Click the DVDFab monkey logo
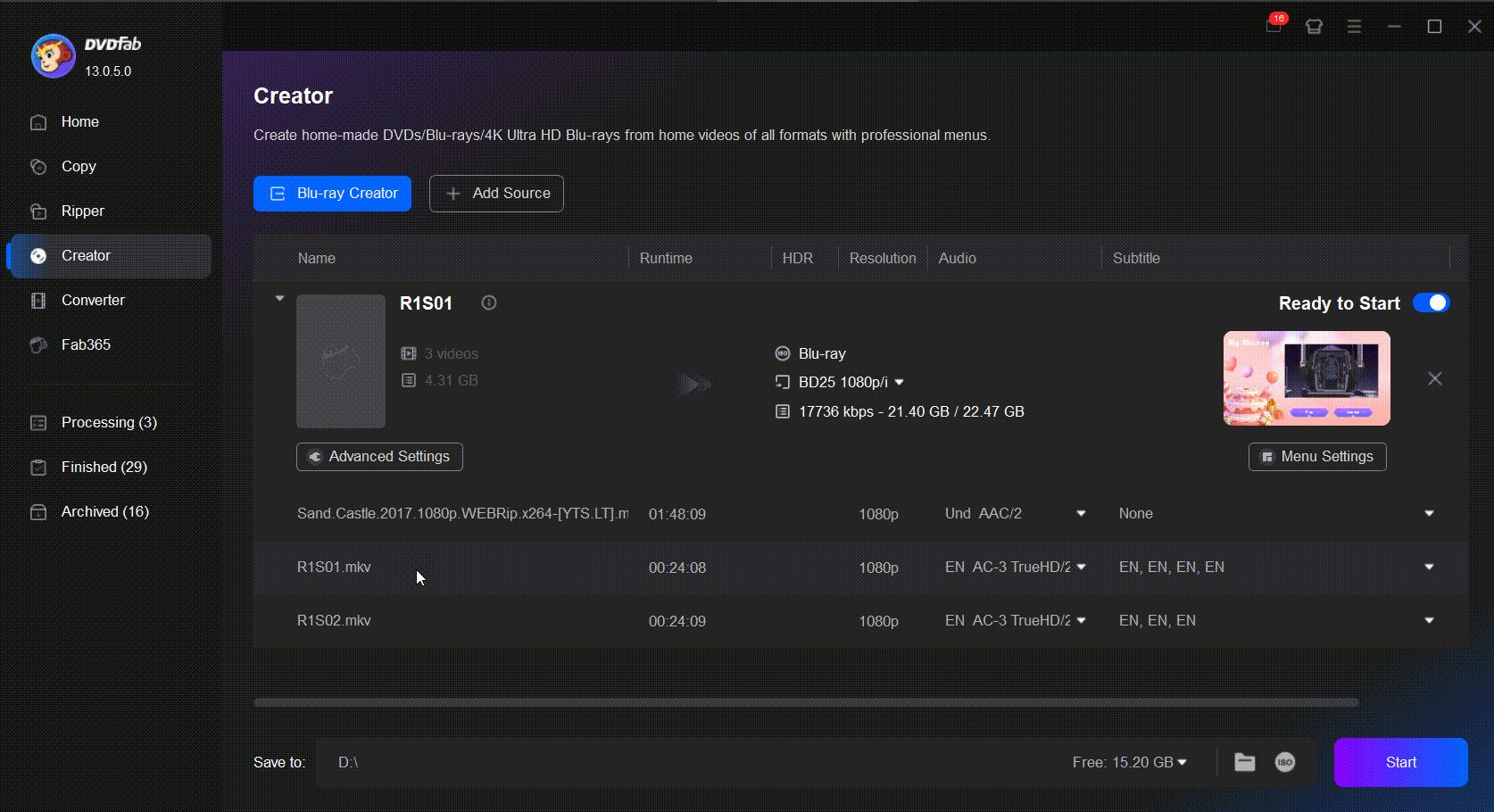Viewport: 1494px width, 812px height. click(53, 56)
